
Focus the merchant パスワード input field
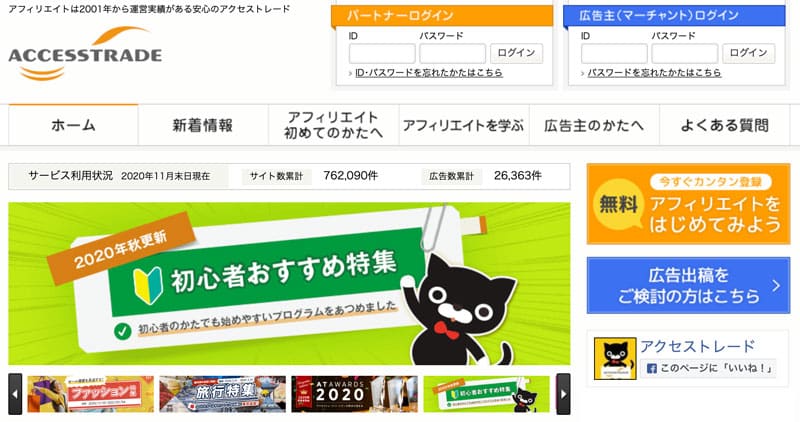point(685,54)
